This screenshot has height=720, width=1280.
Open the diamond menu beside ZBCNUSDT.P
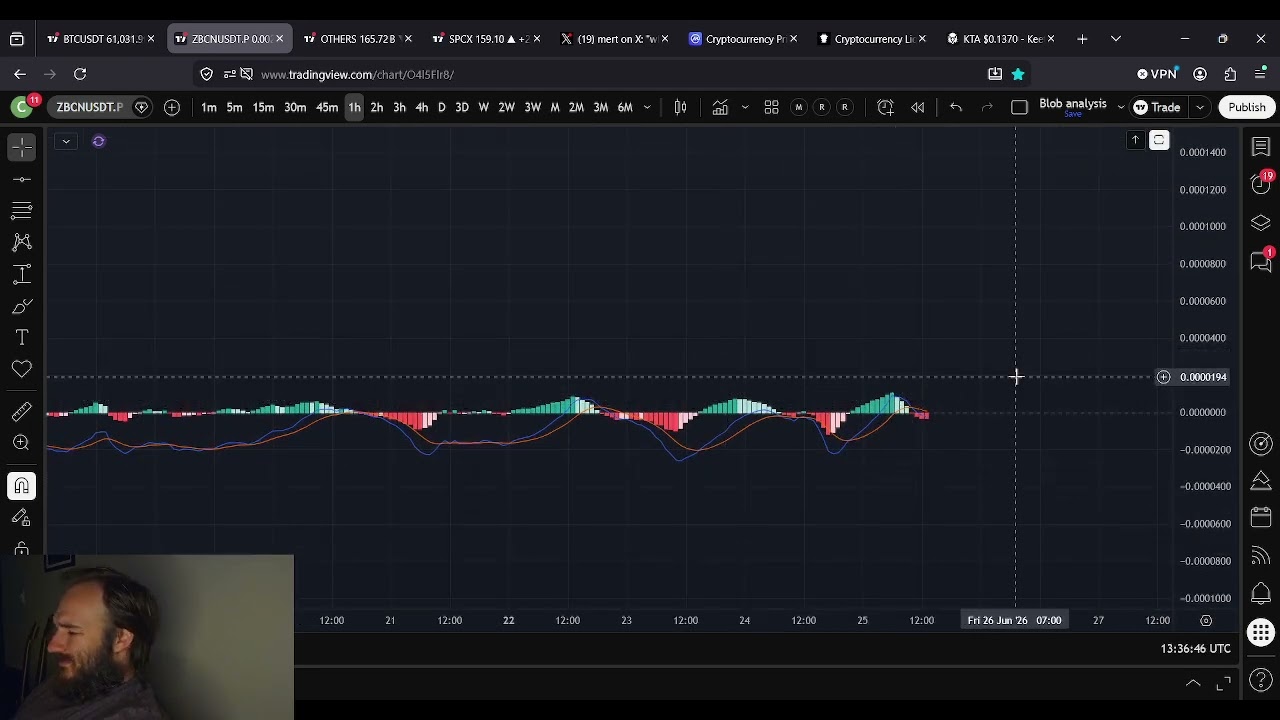(x=141, y=107)
